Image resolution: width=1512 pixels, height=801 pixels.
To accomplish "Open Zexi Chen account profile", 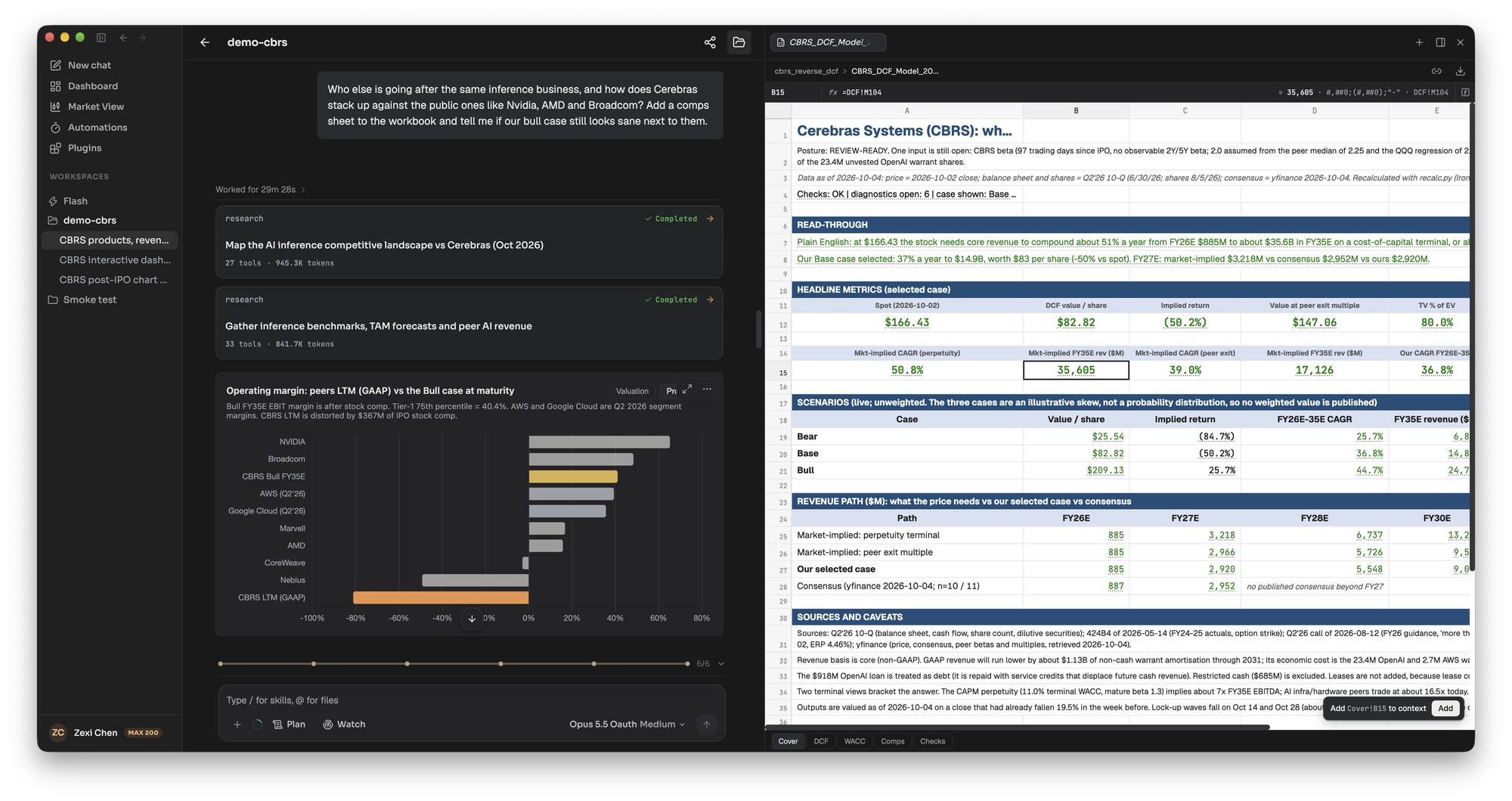I will (x=106, y=733).
